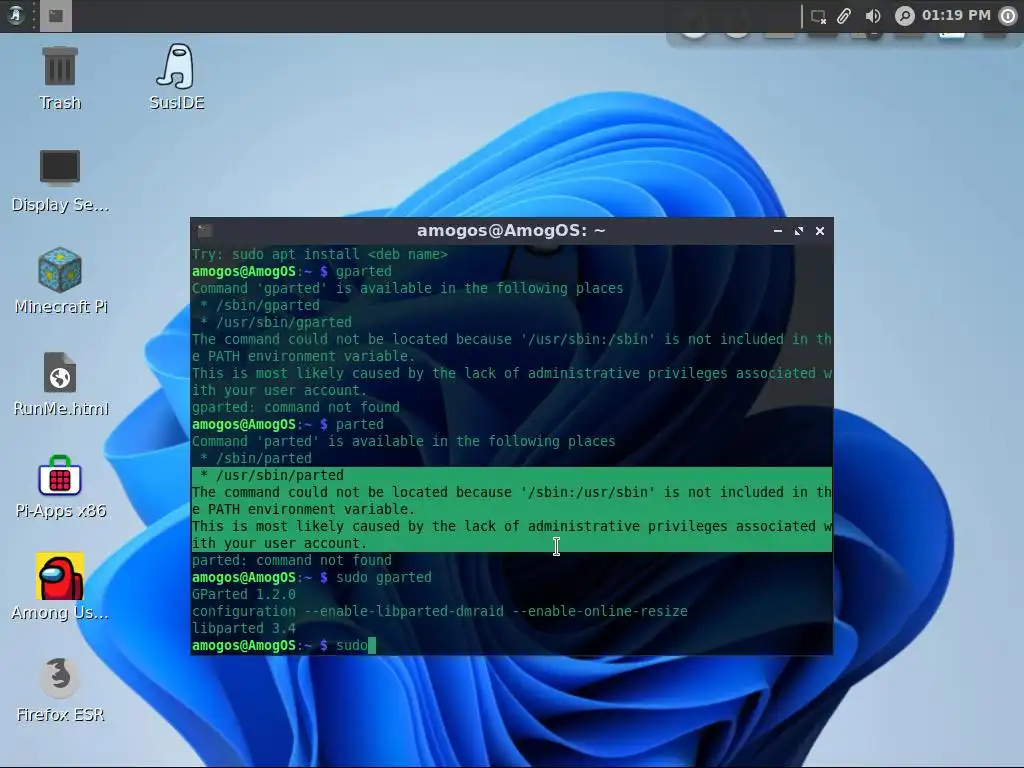The width and height of the screenshot is (1024, 768).
Task: Click the 'sudo gparted' command line
Action: coord(312,577)
